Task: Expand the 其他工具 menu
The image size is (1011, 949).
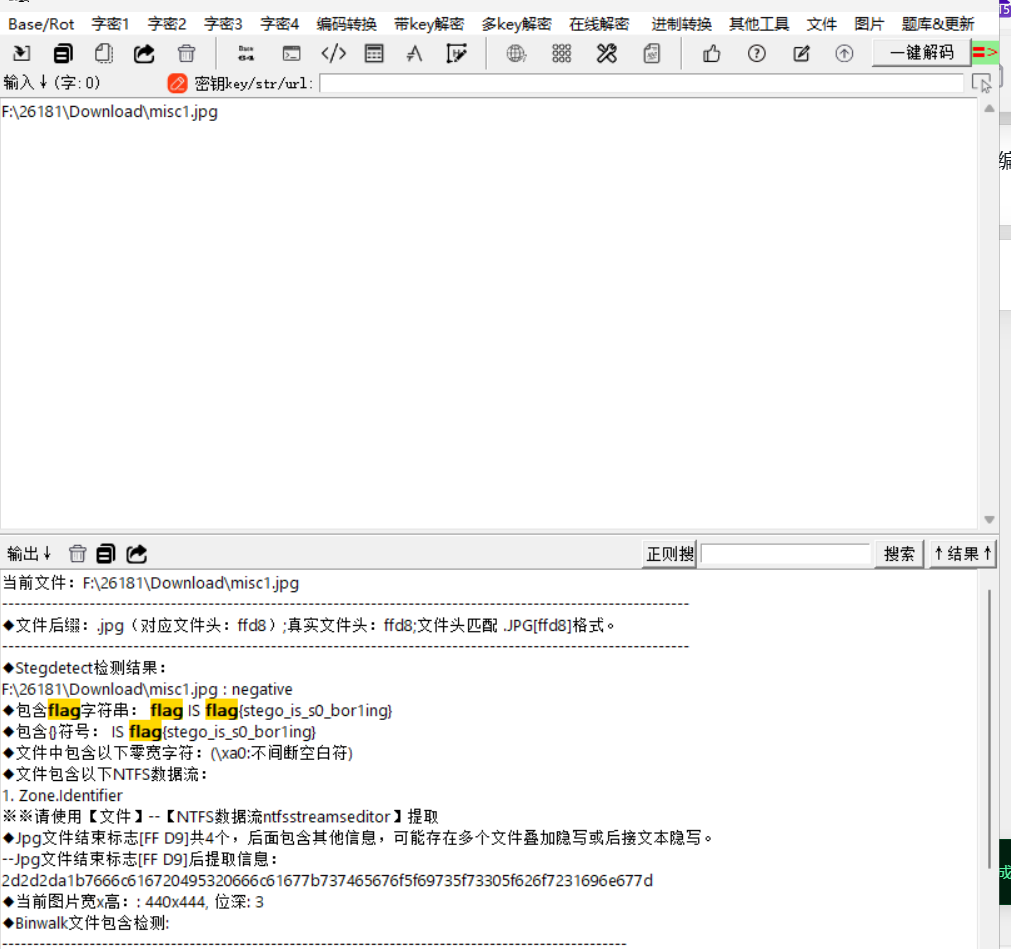Action: click(758, 24)
